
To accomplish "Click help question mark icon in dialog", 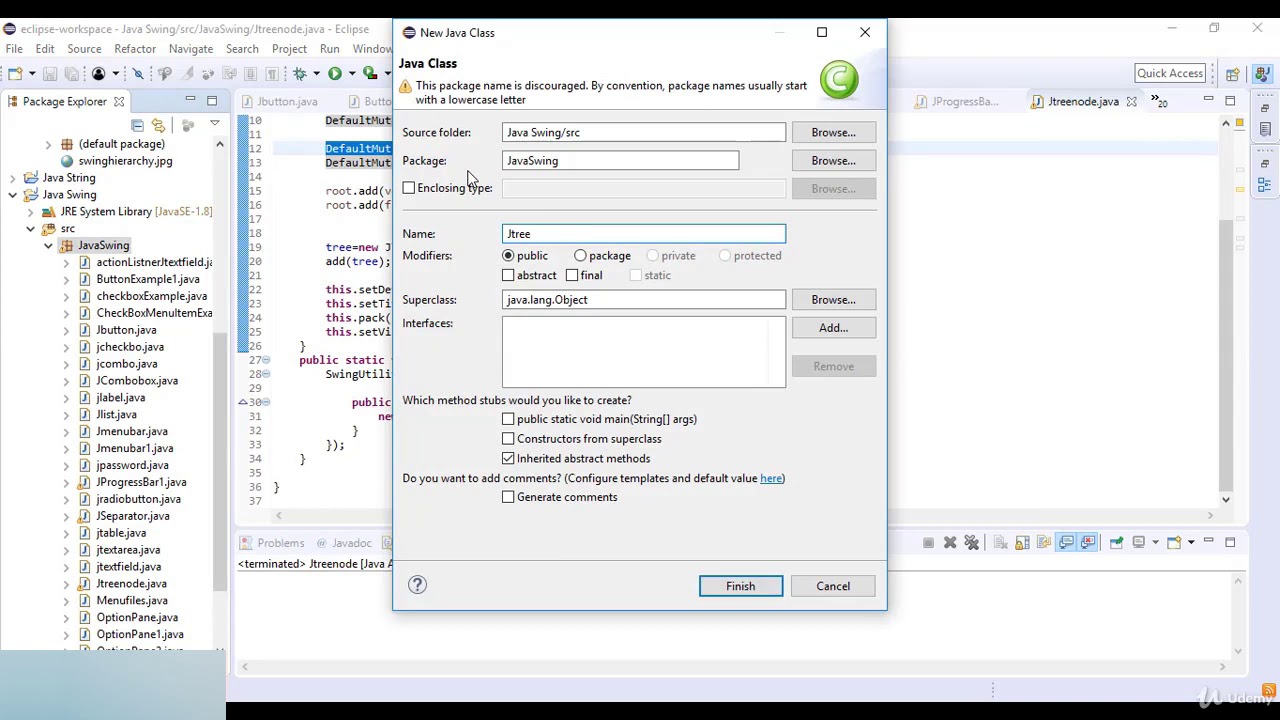I will [x=417, y=585].
